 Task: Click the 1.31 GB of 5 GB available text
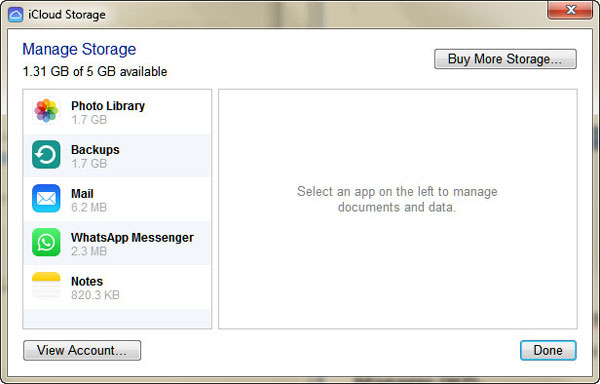point(95,72)
